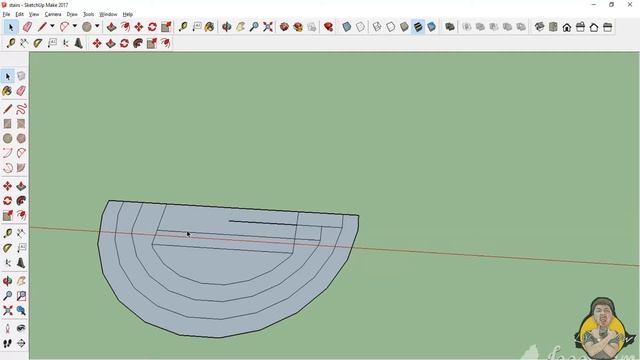
Task: Select the Orbit tool in top toolbar
Action: coord(227,27)
